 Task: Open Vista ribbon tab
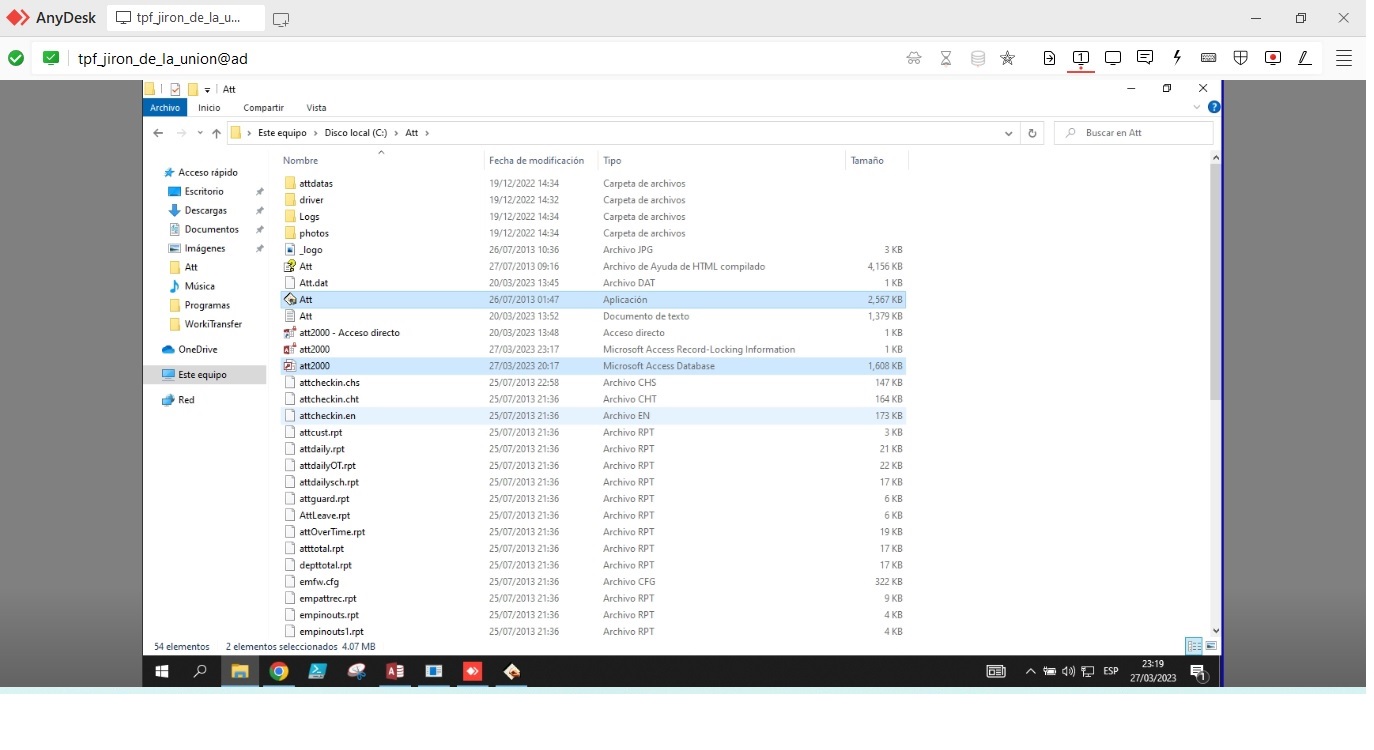tap(316, 107)
